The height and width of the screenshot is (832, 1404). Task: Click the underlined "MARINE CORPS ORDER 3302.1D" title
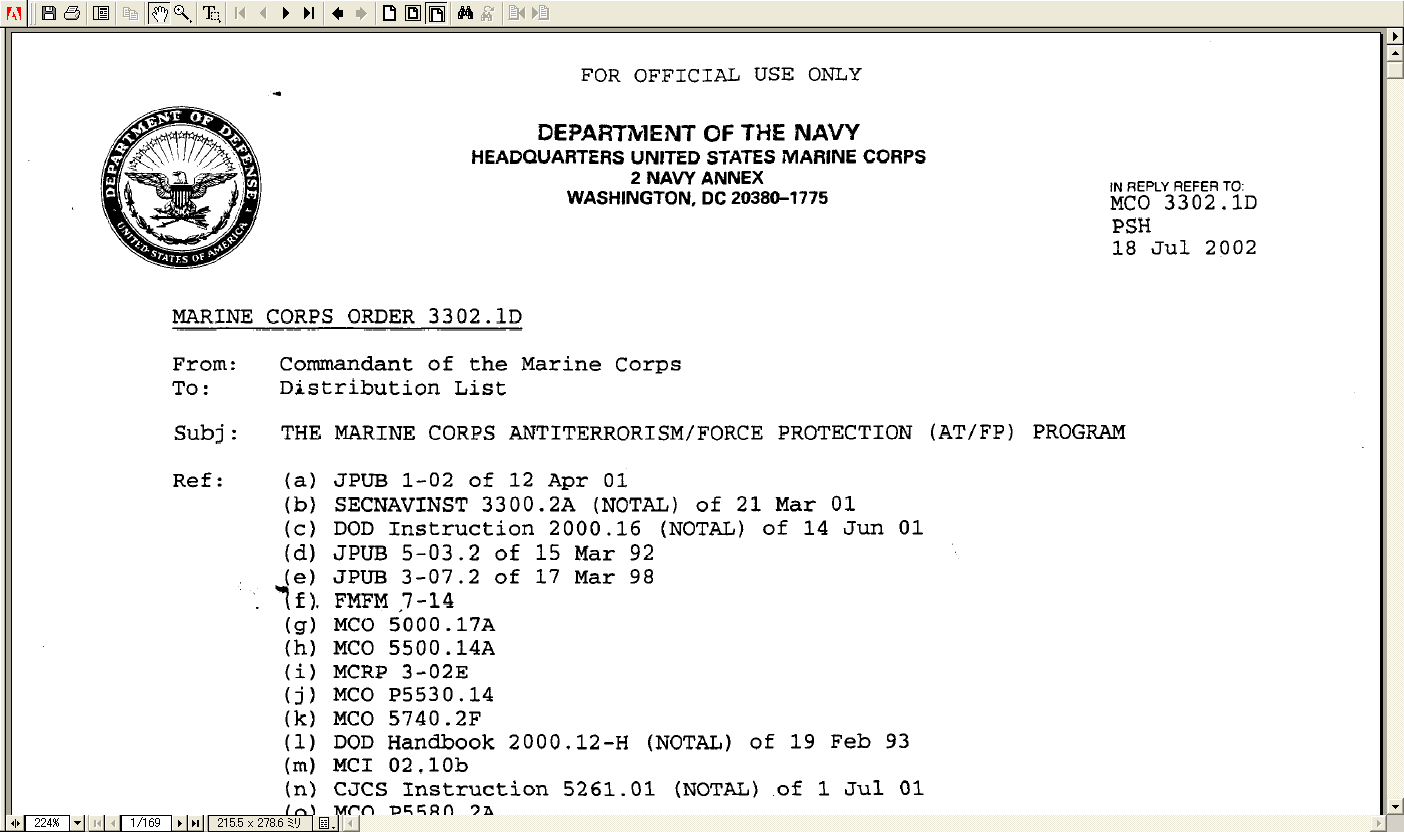click(x=347, y=318)
